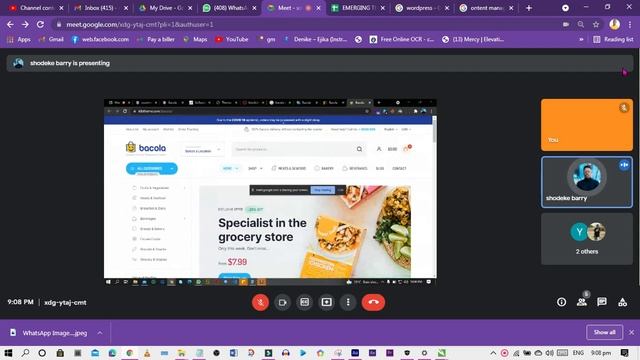Viewport: 640px width, 360px height.
Task: Open the Maps bookmark
Action: pyautogui.click(x=195, y=40)
